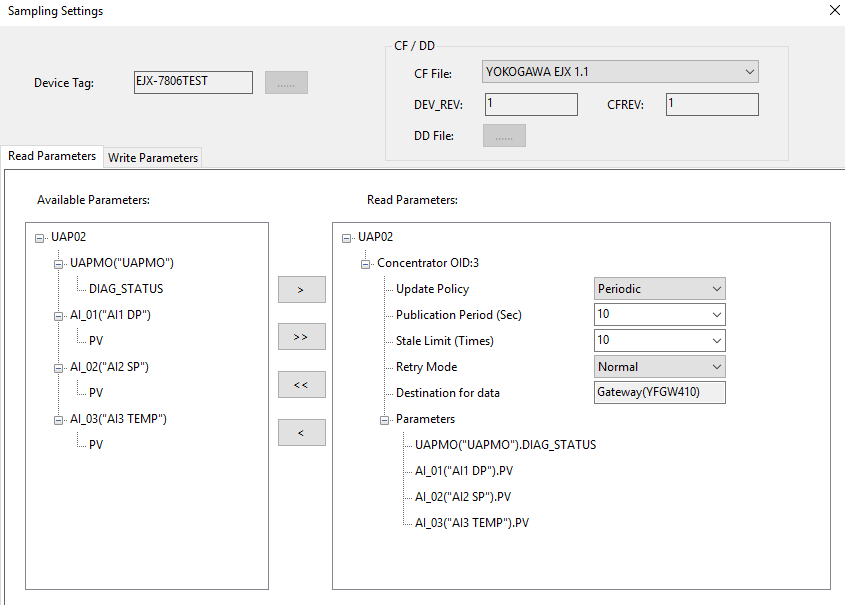The width and height of the screenshot is (845, 605).
Task: Click the >> button to add all parameters
Action: click(x=301, y=336)
